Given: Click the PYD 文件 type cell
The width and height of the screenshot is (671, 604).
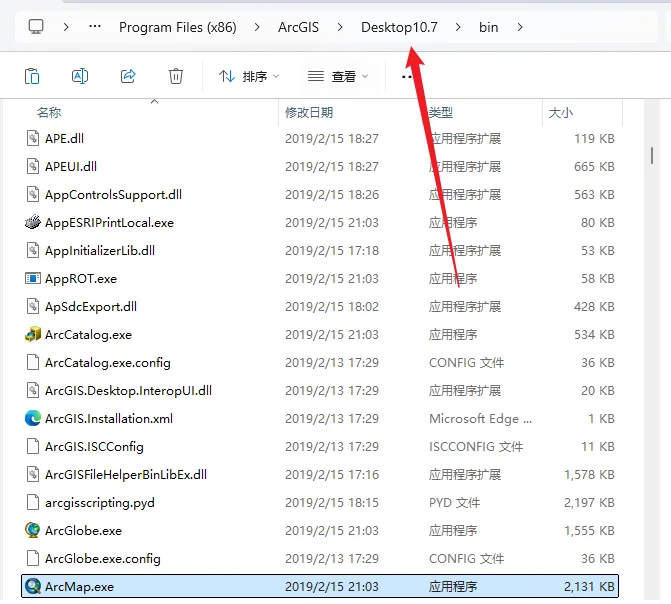Looking at the screenshot, I should tap(454, 503).
